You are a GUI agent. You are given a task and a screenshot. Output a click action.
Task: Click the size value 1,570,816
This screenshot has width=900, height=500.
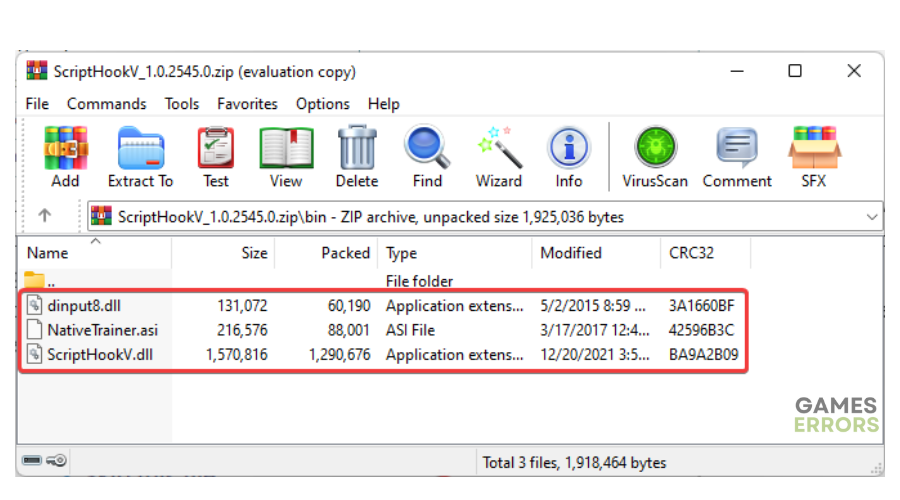236,354
